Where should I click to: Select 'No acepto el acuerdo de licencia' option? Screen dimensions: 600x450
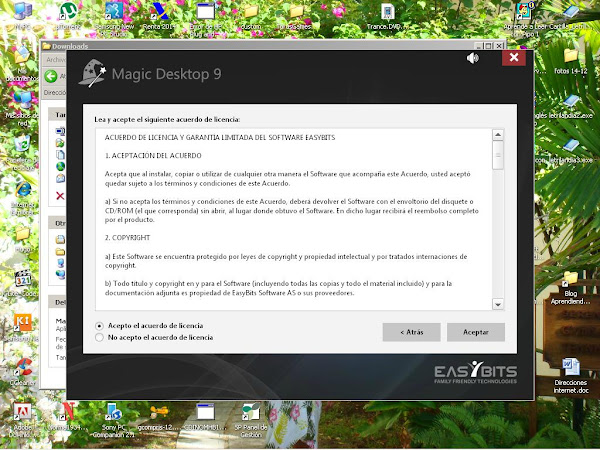[99, 338]
